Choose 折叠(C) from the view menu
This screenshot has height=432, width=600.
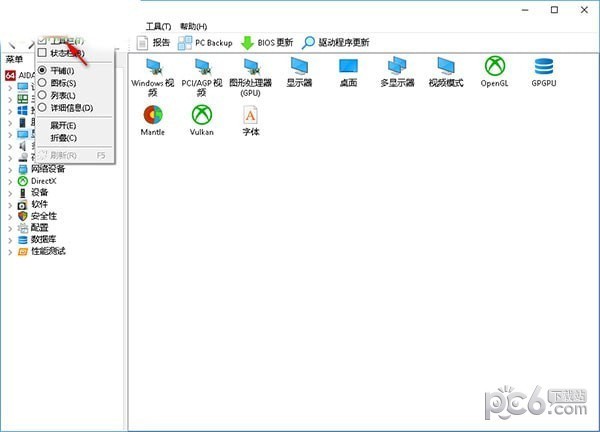point(64,138)
